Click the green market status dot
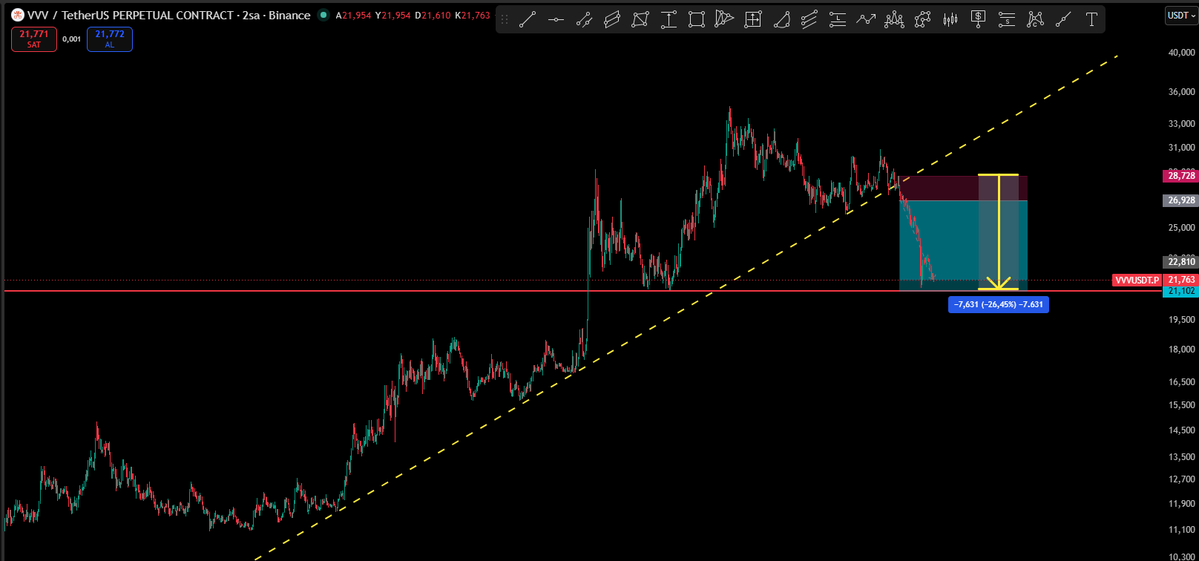Viewport: 1199px width, 561px height. [x=323, y=15]
